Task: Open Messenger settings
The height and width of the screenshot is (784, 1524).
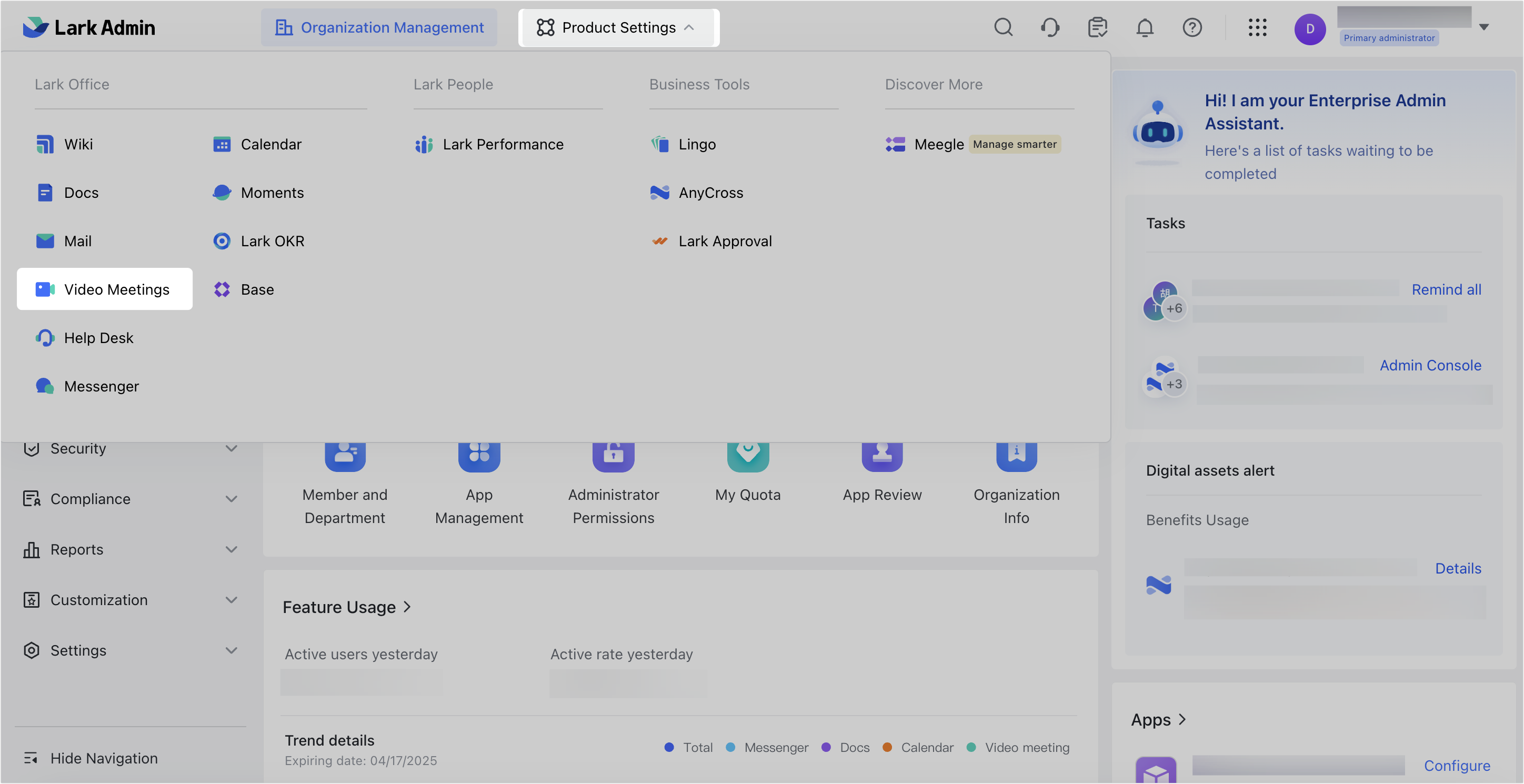Action: click(87, 386)
